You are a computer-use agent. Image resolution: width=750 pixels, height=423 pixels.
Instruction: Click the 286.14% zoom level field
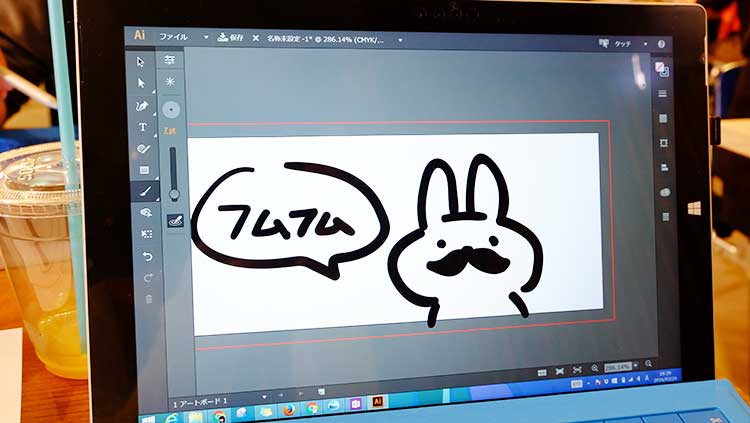tap(618, 367)
